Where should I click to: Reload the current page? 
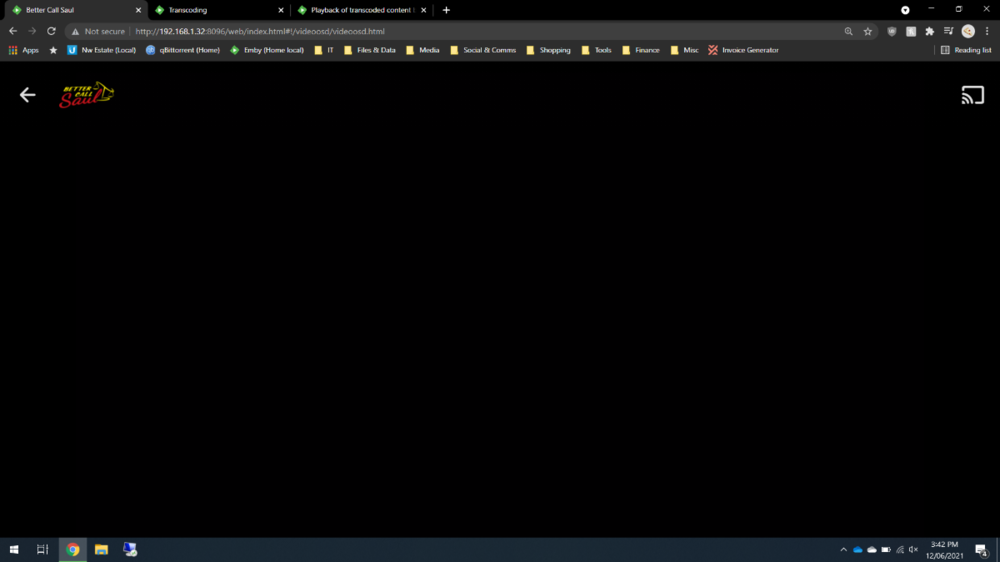point(52,31)
